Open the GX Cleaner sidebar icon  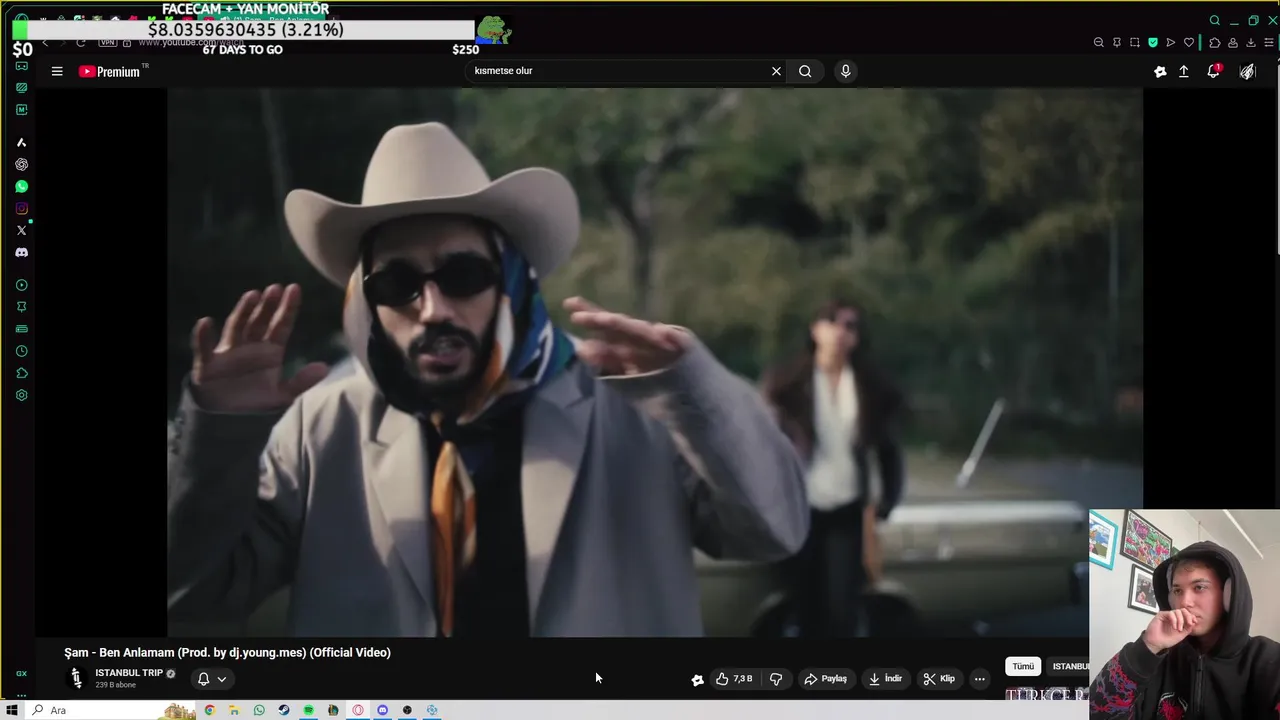point(21,87)
